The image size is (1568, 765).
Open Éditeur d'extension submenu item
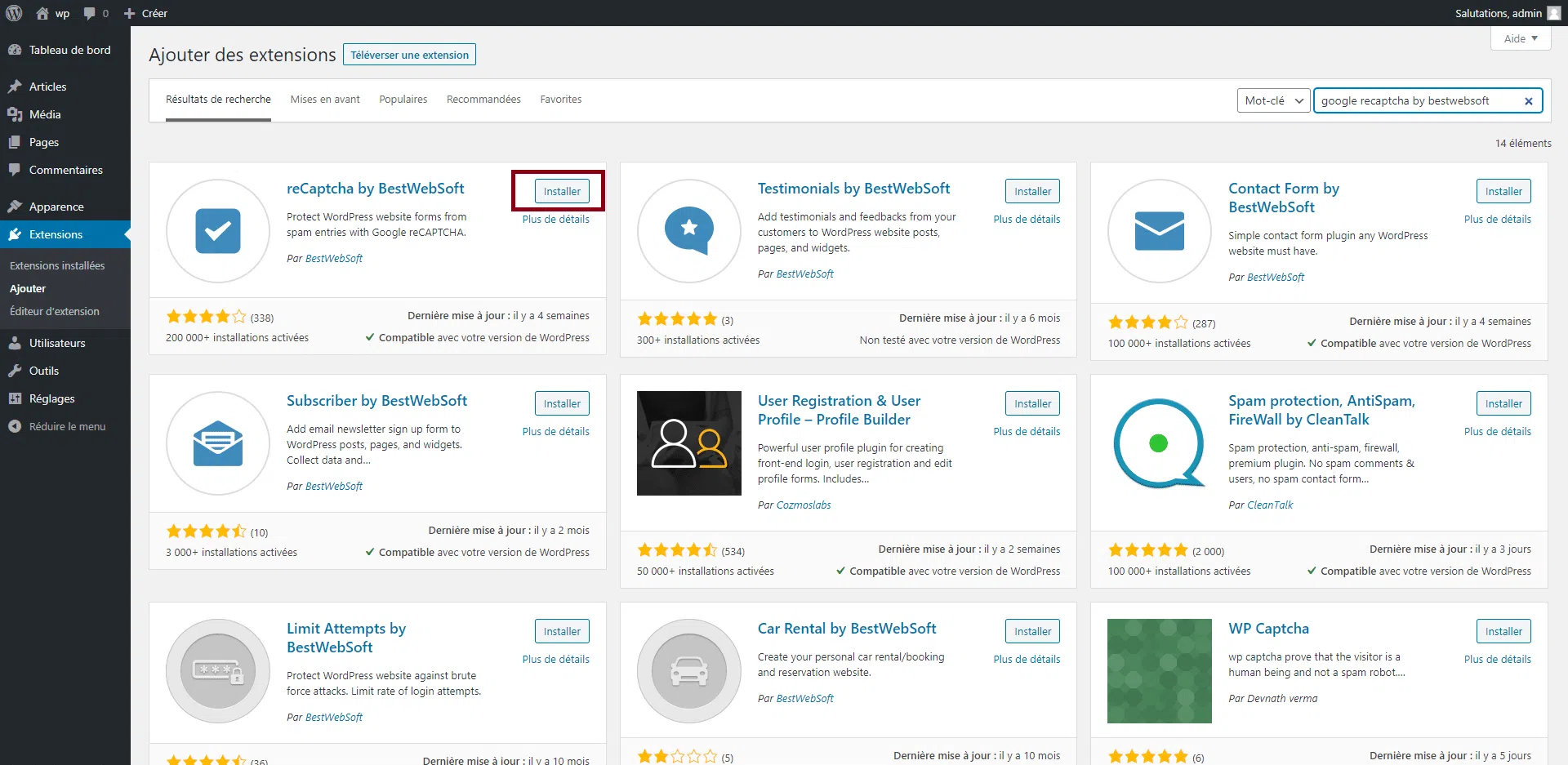coord(55,311)
